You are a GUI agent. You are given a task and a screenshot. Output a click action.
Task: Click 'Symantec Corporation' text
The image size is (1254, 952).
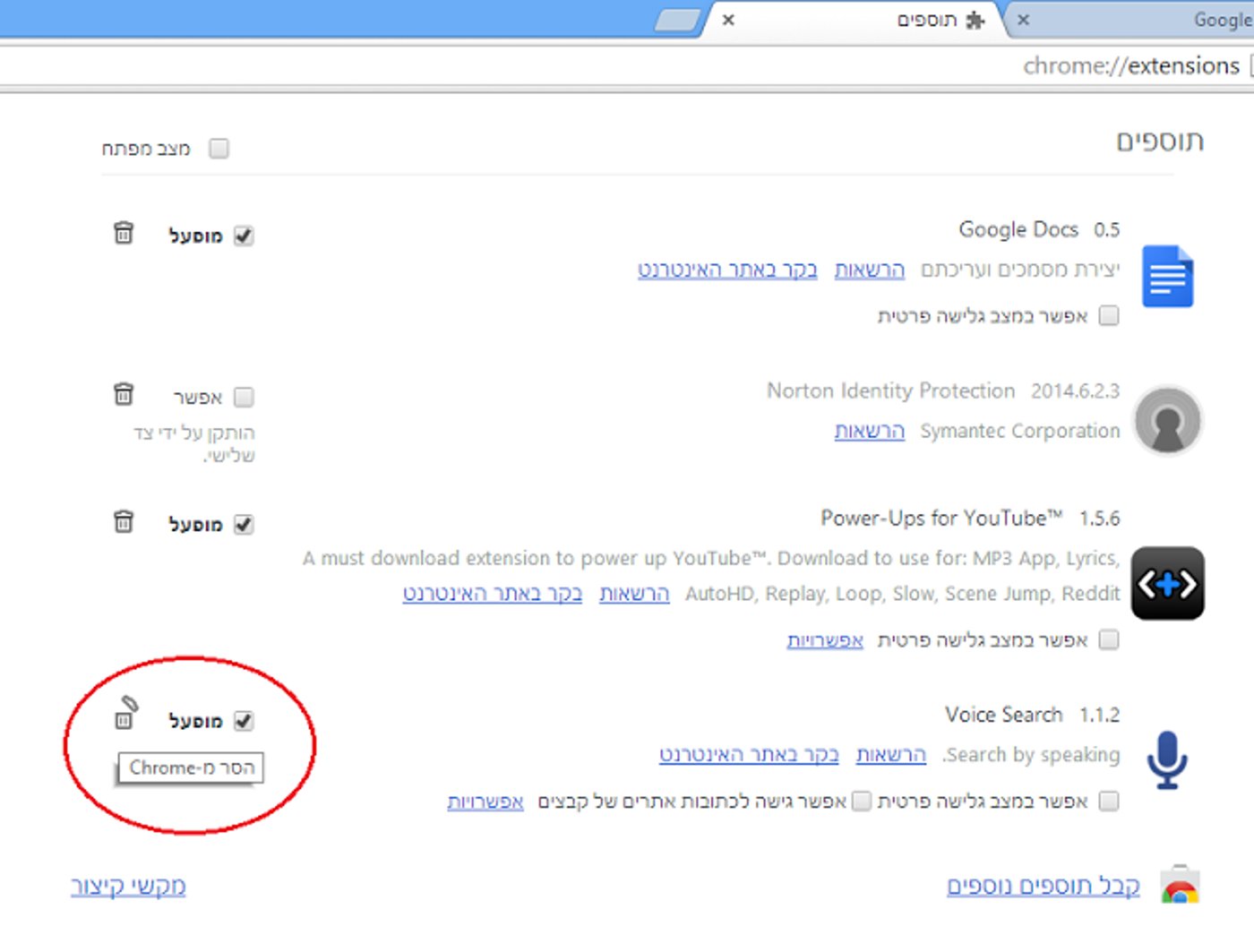pyautogui.click(x=1020, y=431)
